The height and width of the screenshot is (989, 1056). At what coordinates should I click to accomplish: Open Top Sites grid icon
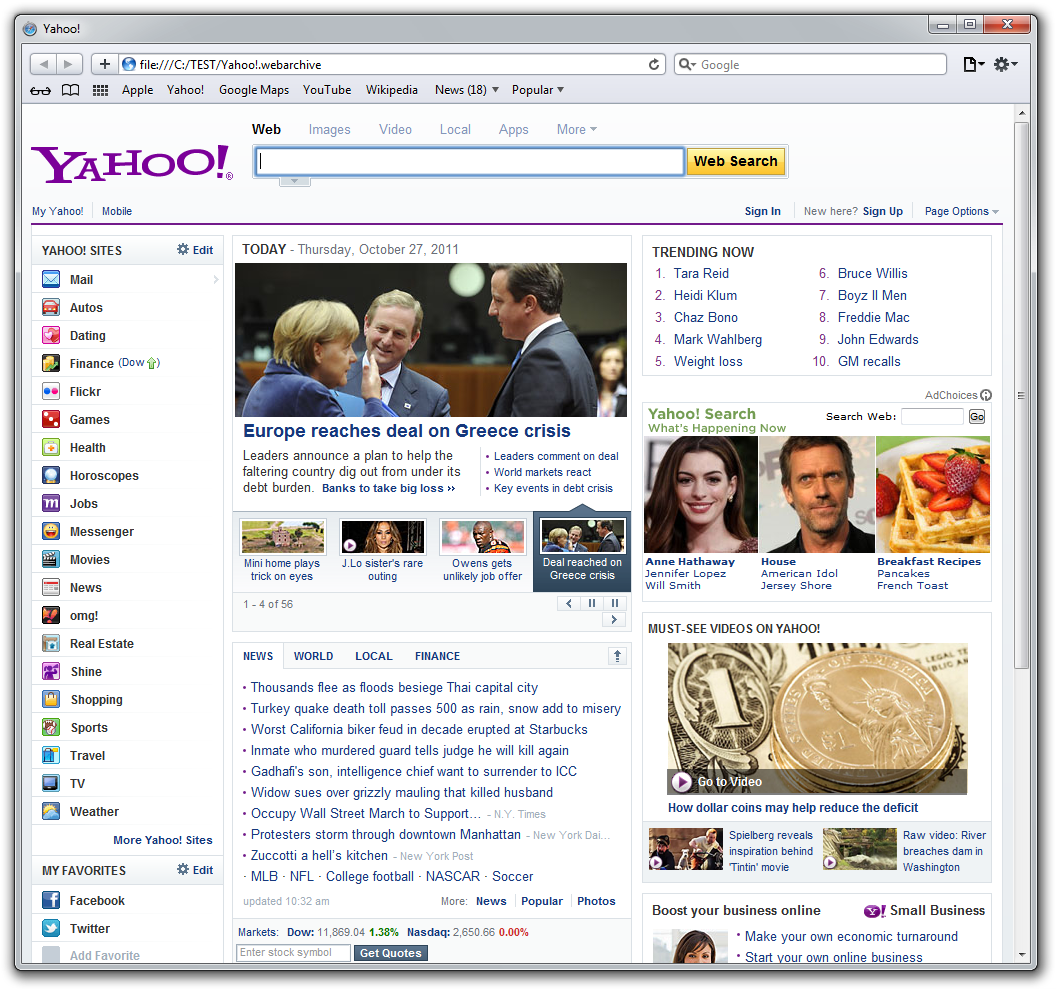click(x=100, y=90)
